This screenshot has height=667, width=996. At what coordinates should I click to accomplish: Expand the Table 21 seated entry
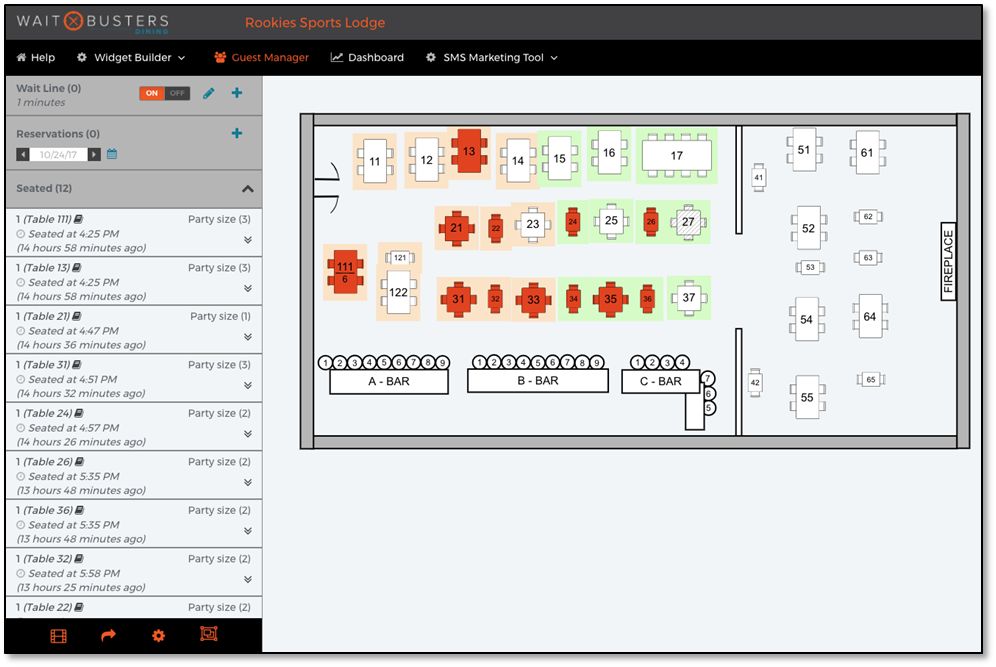point(248,337)
